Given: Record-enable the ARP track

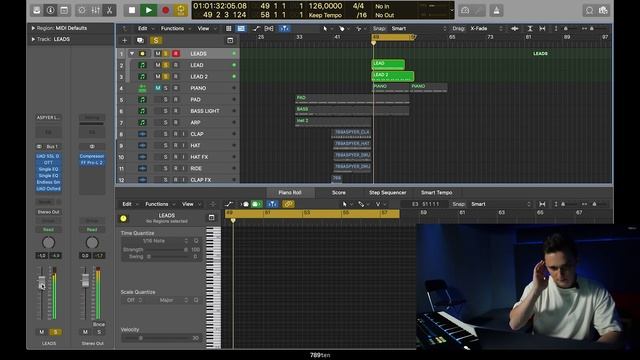Looking at the screenshot, I should tap(176, 122).
